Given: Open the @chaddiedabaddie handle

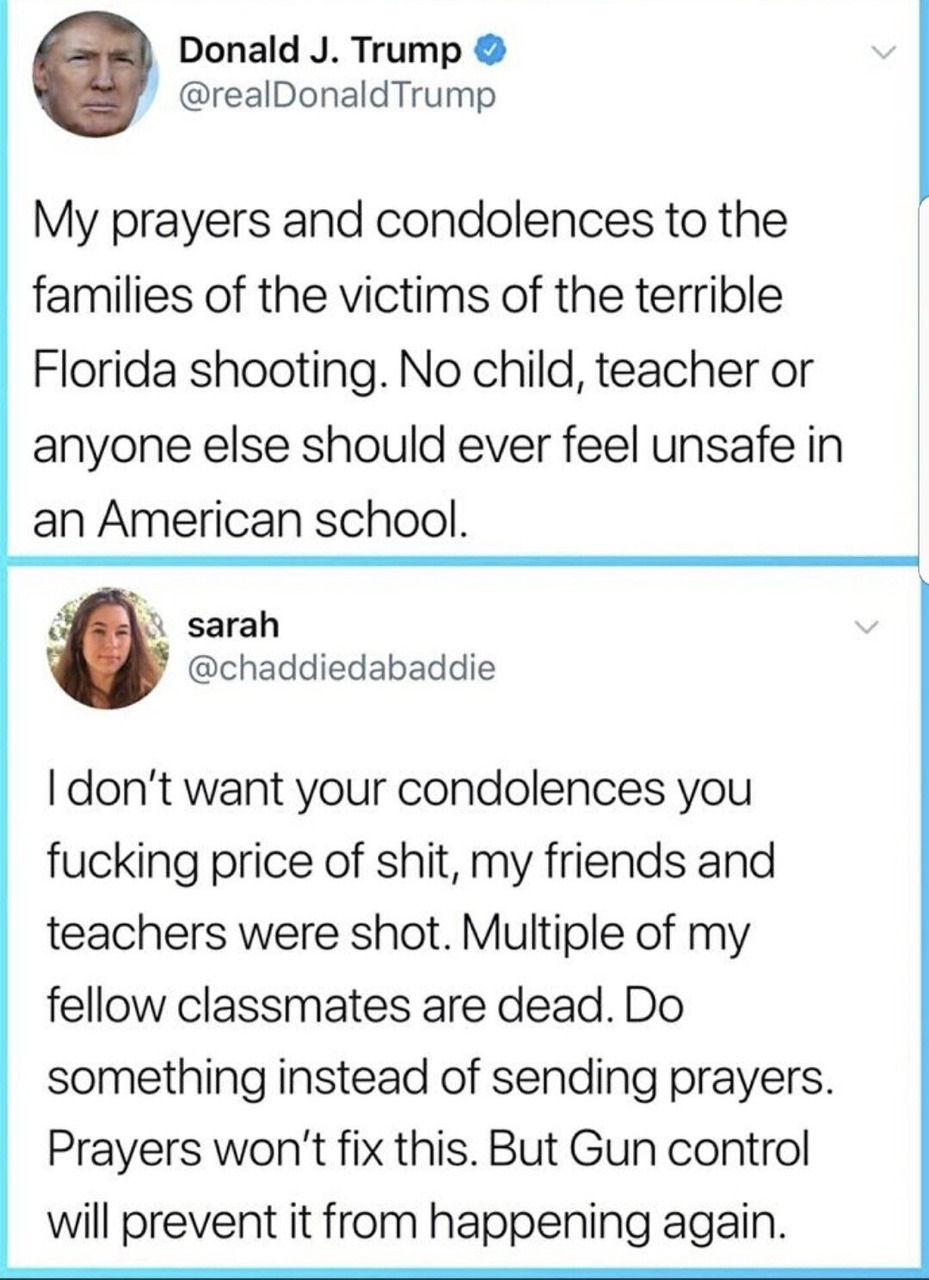Looking at the screenshot, I should click(340, 669).
